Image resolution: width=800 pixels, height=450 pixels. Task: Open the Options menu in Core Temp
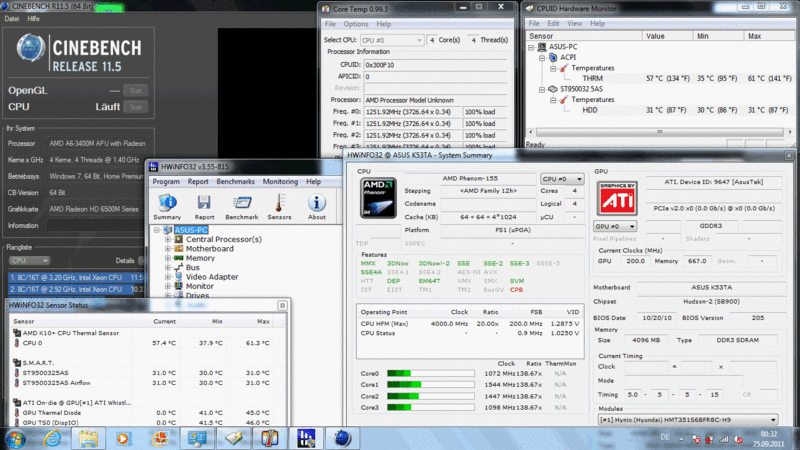(356, 24)
